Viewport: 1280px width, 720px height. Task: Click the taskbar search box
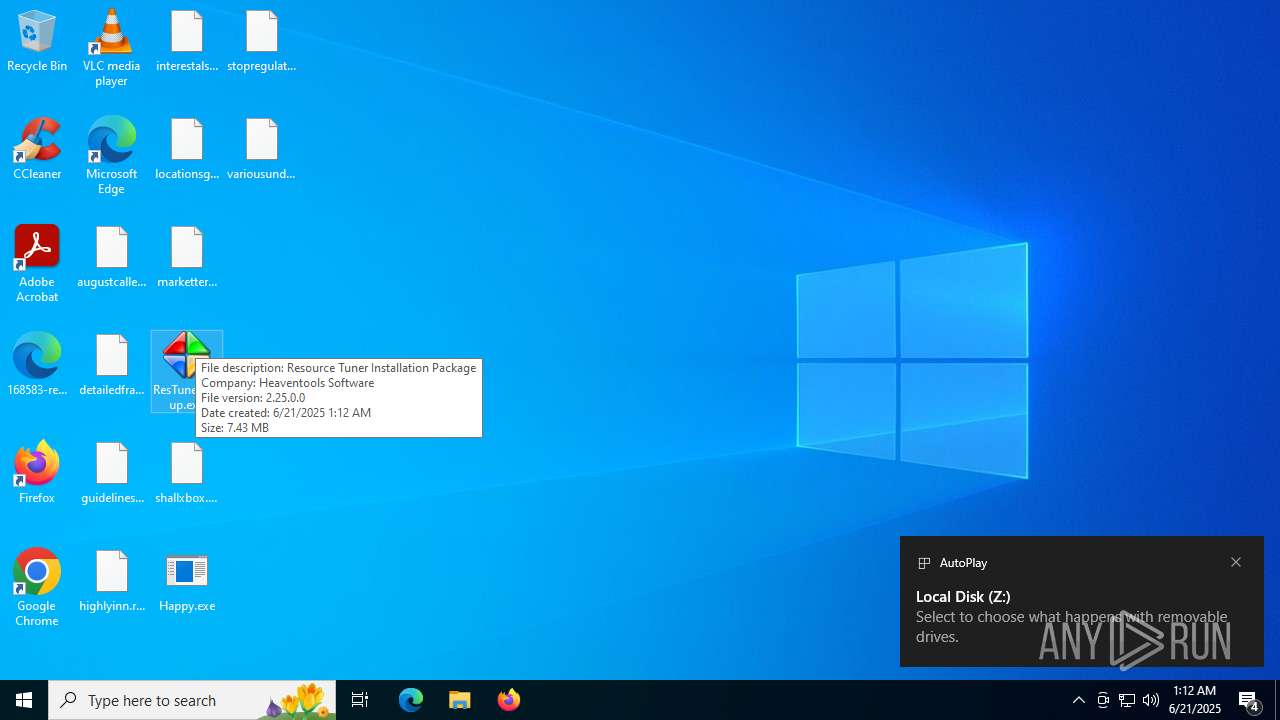click(192, 700)
